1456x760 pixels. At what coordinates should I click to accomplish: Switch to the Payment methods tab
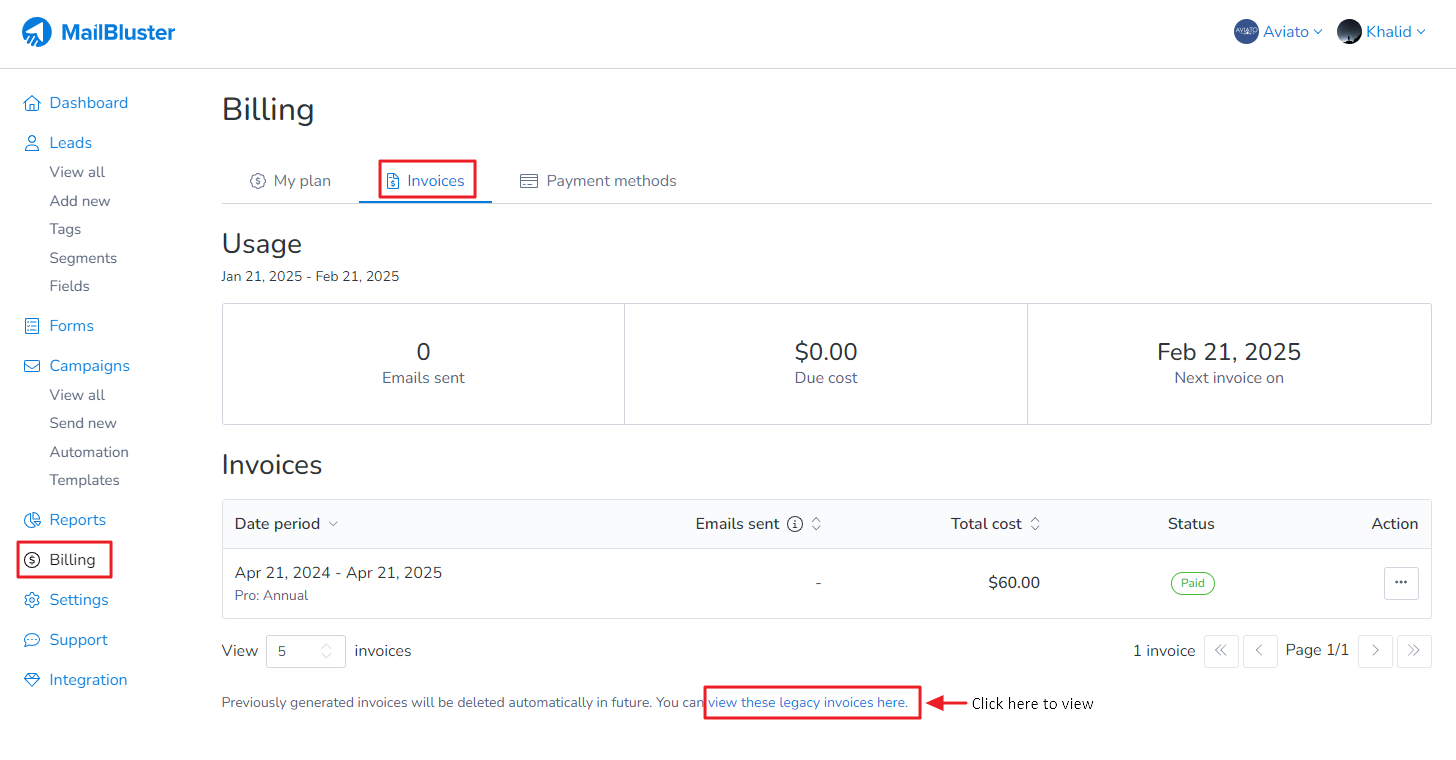click(598, 181)
